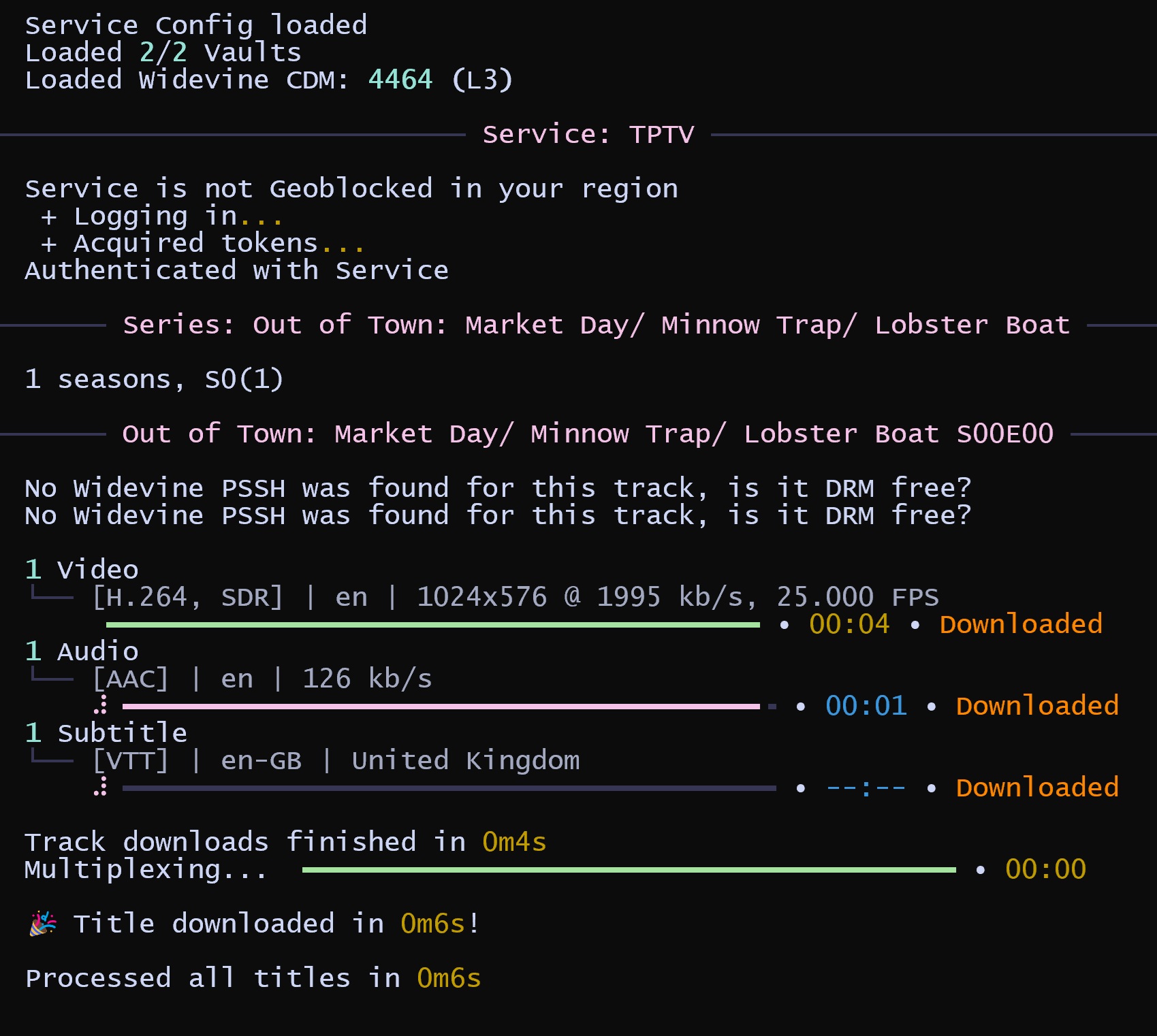Click the 00:01 audio elapsed time

pyautogui.click(x=866, y=706)
